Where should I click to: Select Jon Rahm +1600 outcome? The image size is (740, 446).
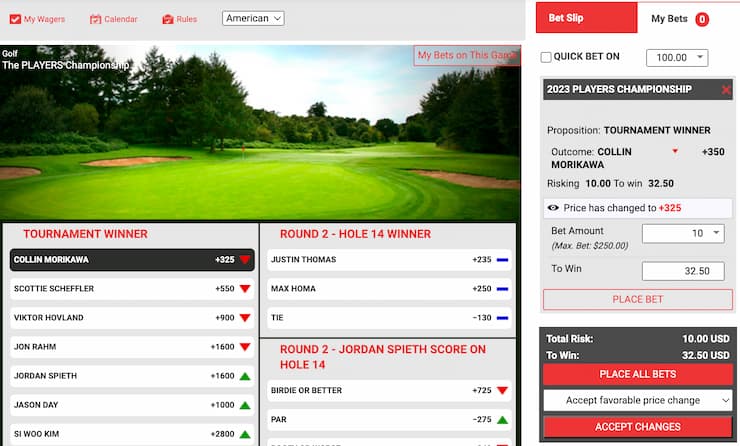(x=132, y=347)
